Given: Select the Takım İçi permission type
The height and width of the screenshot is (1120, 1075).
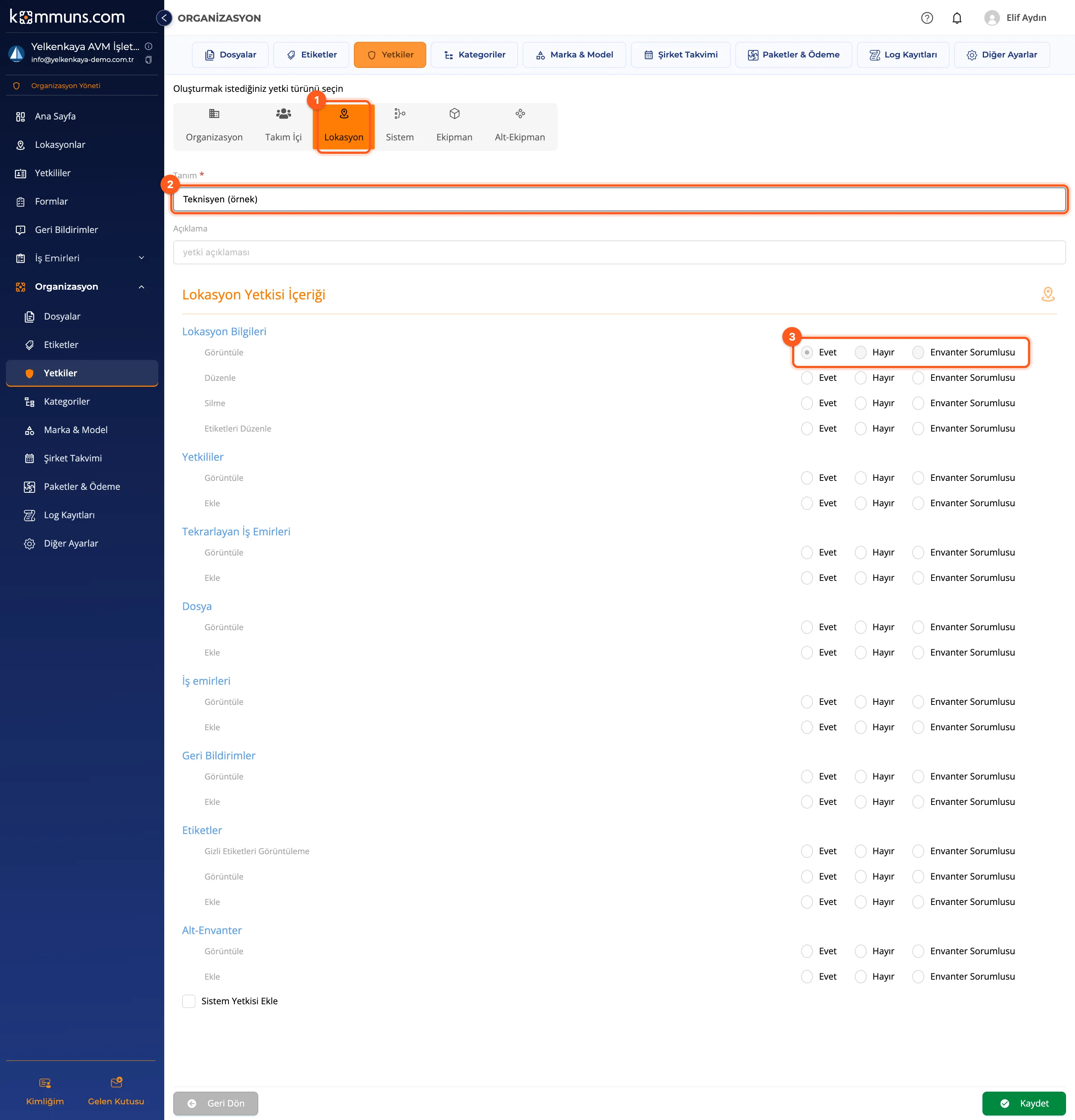Looking at the screenshot, I should click(283, 126).
